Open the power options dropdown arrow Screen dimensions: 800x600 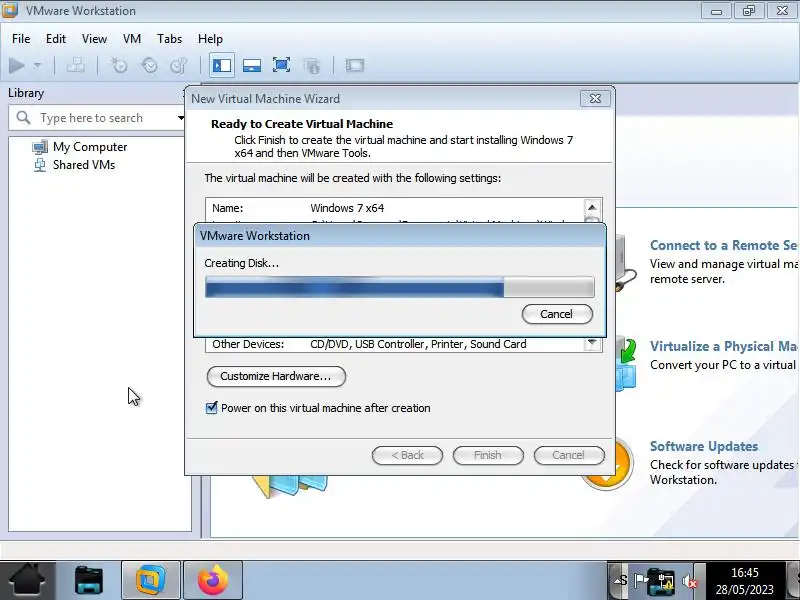pyautogui.click(x=37, y=65)
